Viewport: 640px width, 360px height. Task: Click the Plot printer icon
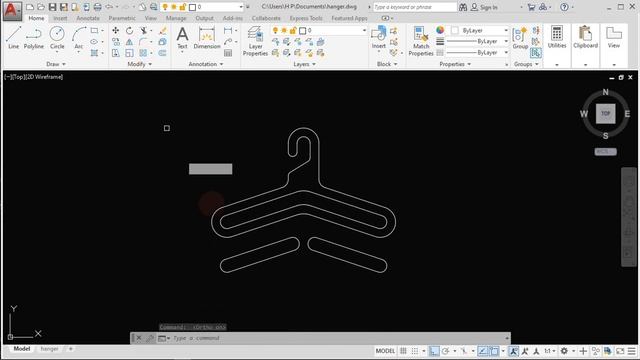pyautogui.click(x=98, y=7)
